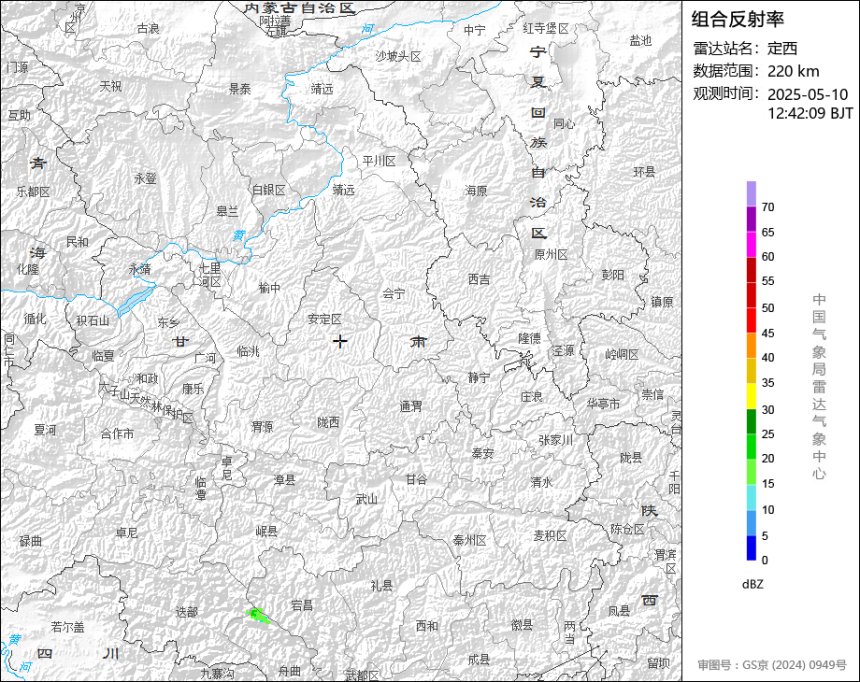Click the 组合反射率 title text
This screenshot has height=682, width=860.
[x=737, y=19]
